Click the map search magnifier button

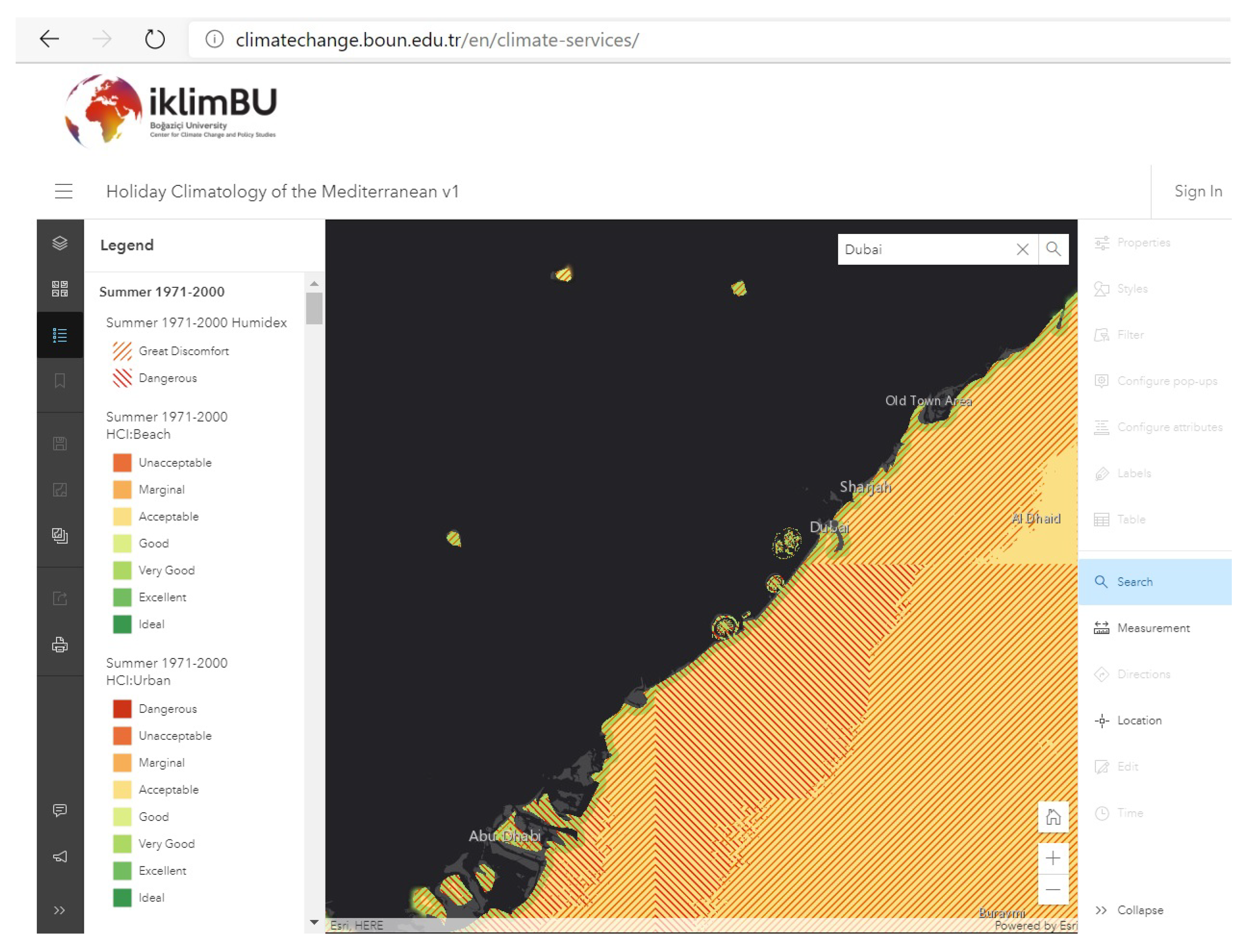click(x=1052, y=249)
